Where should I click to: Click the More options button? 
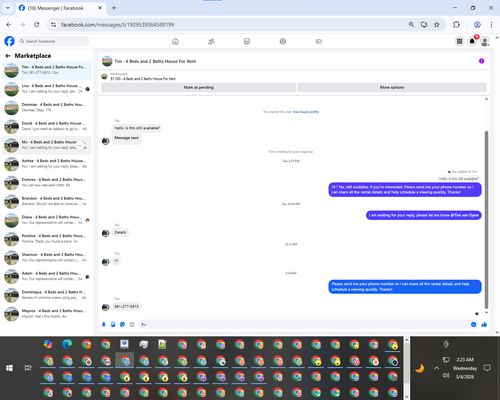pyautogui.click(x=392, y=87)
